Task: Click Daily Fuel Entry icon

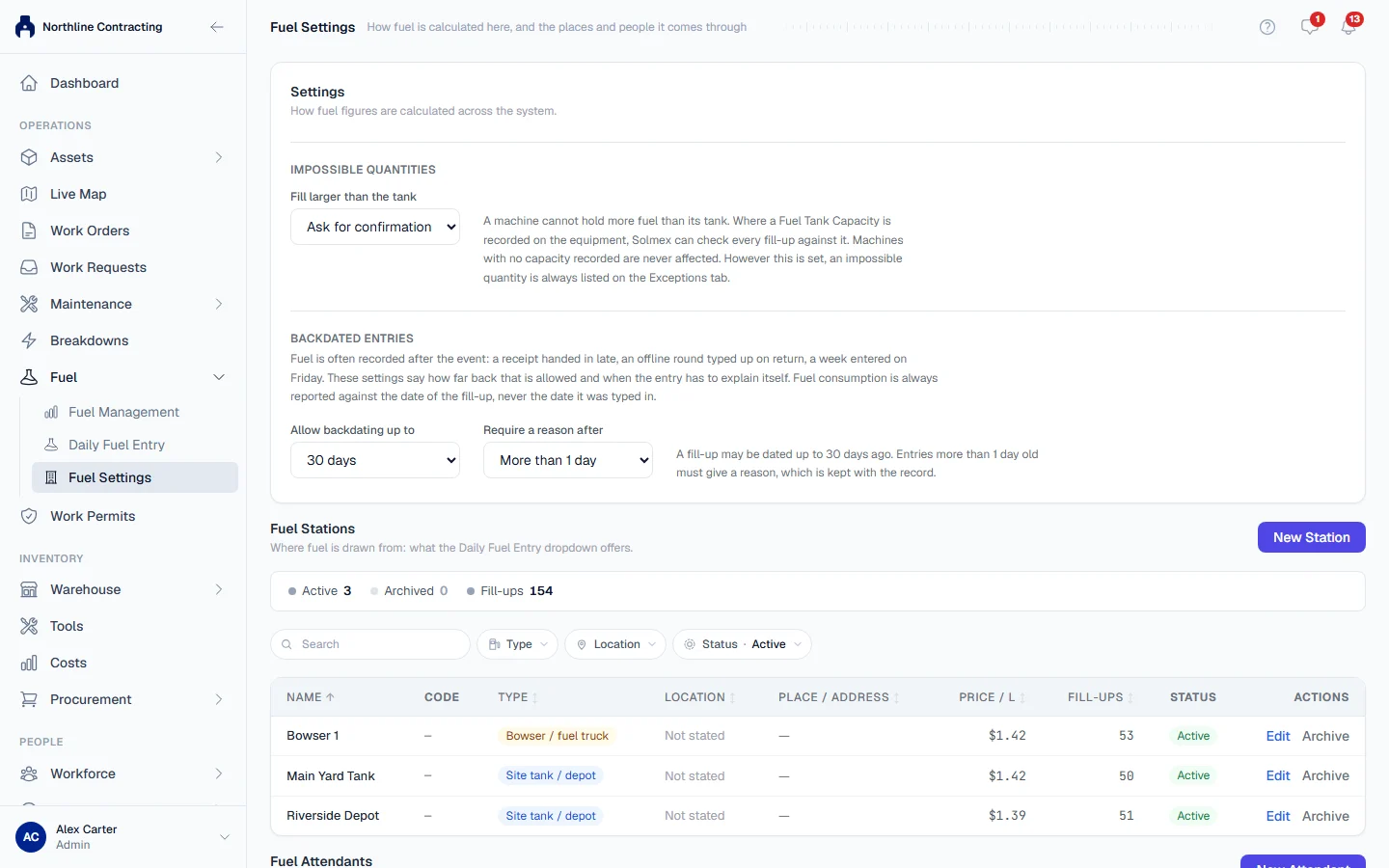Action: click(51, 445)
